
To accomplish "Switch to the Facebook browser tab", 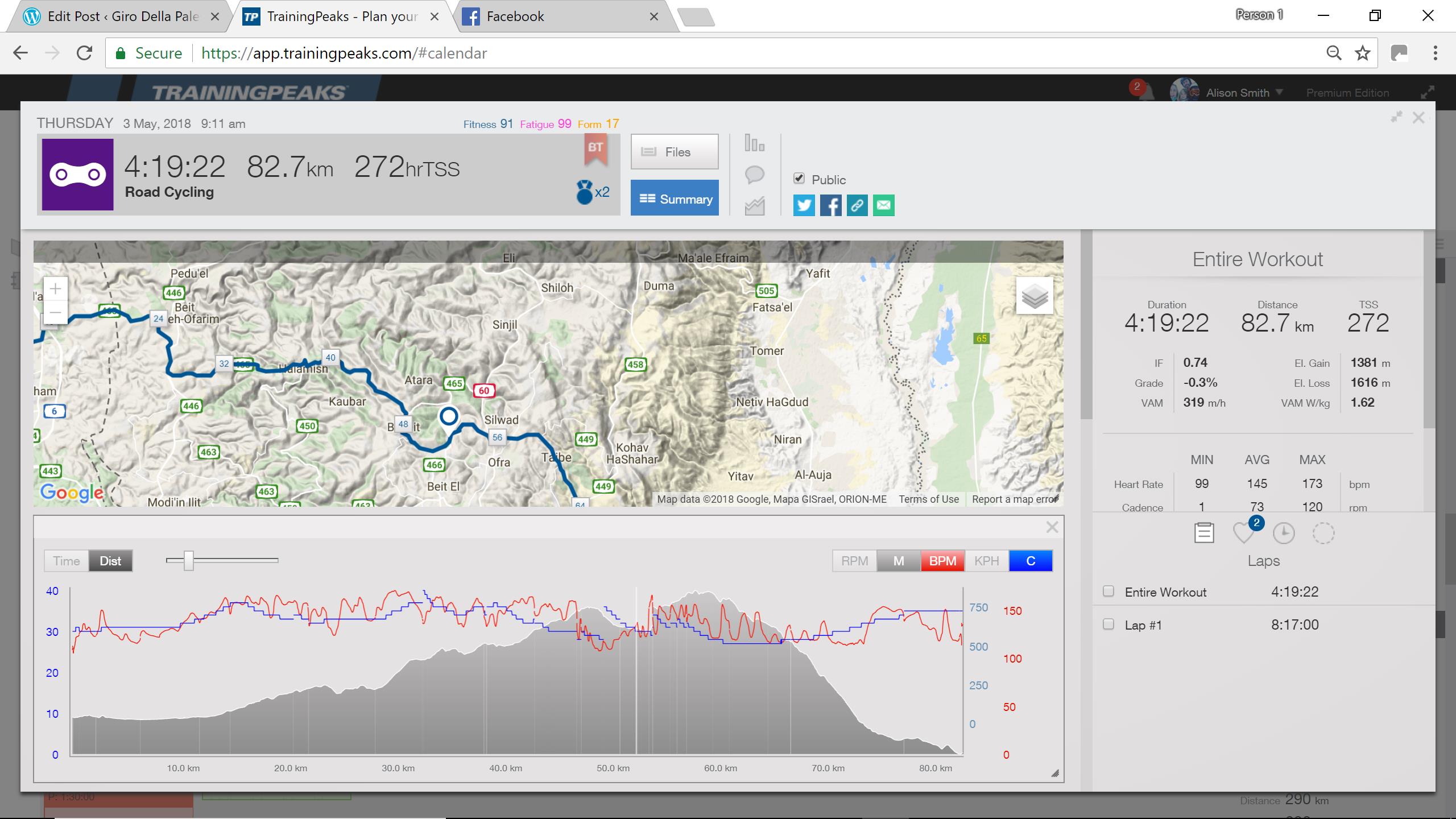I will click(x=515, y=16).
